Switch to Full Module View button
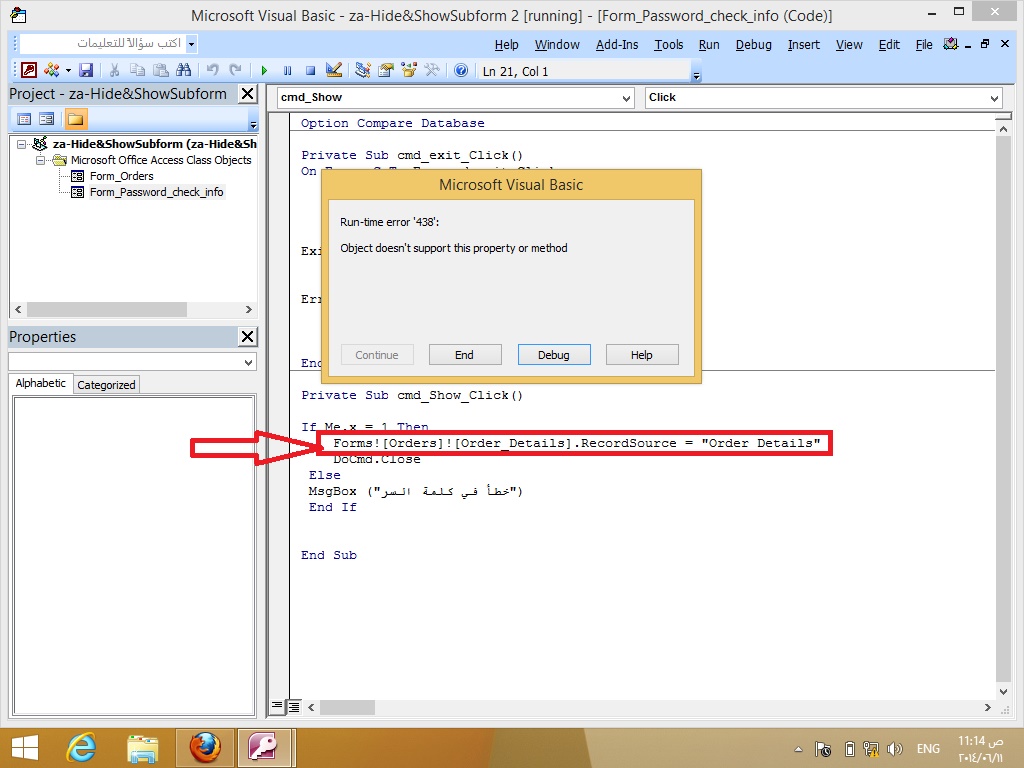This screenshot has width=1024, height=768. pyautogui.click(x=295, y=706)
